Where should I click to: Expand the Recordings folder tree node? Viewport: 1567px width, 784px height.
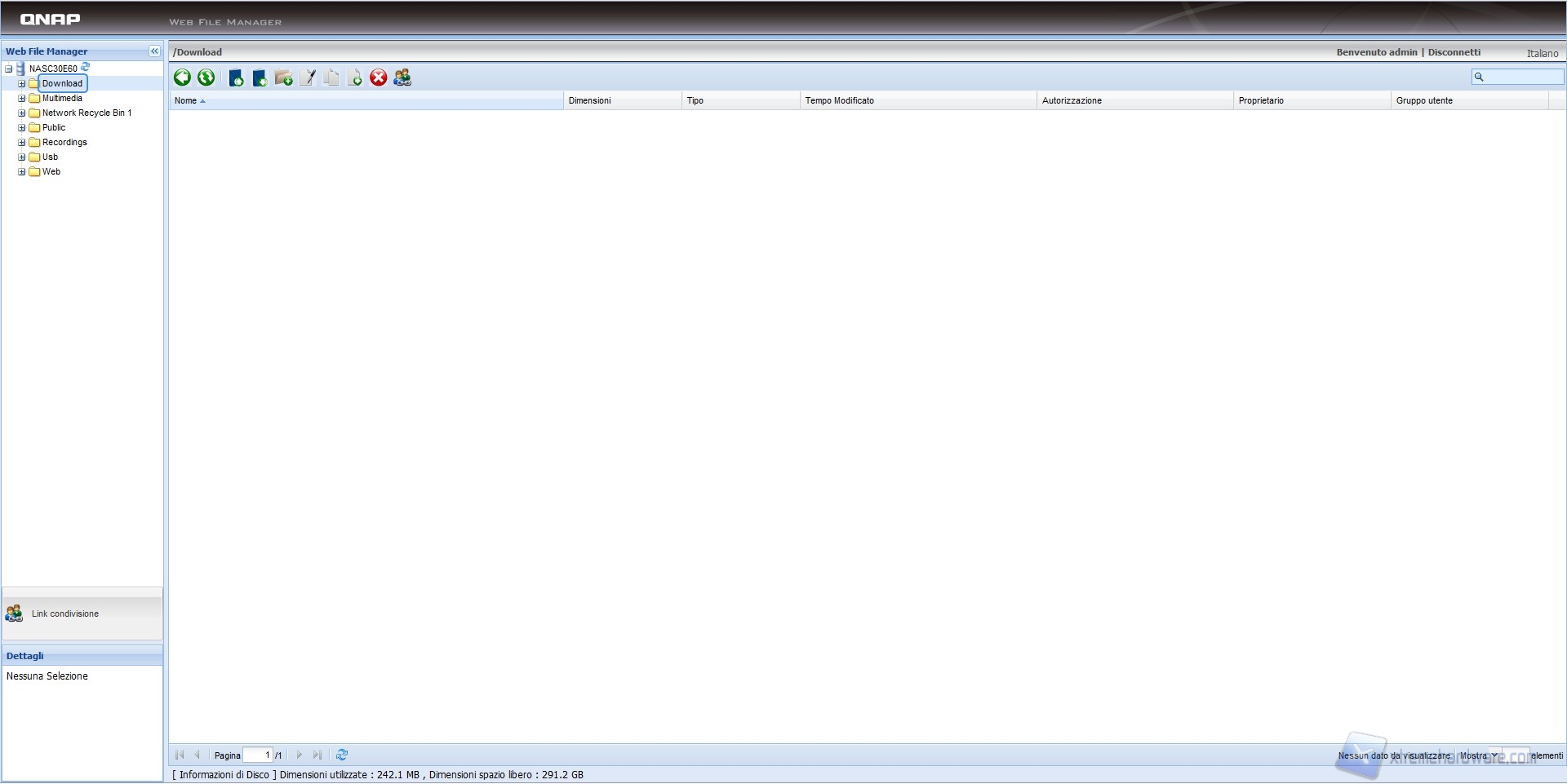pos(22,143)
